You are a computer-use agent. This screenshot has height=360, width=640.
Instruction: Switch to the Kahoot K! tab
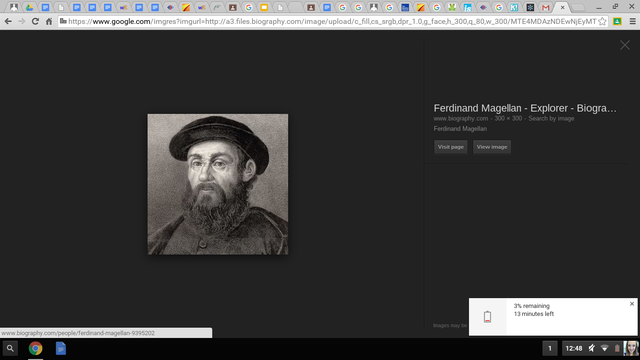[514, 7]
